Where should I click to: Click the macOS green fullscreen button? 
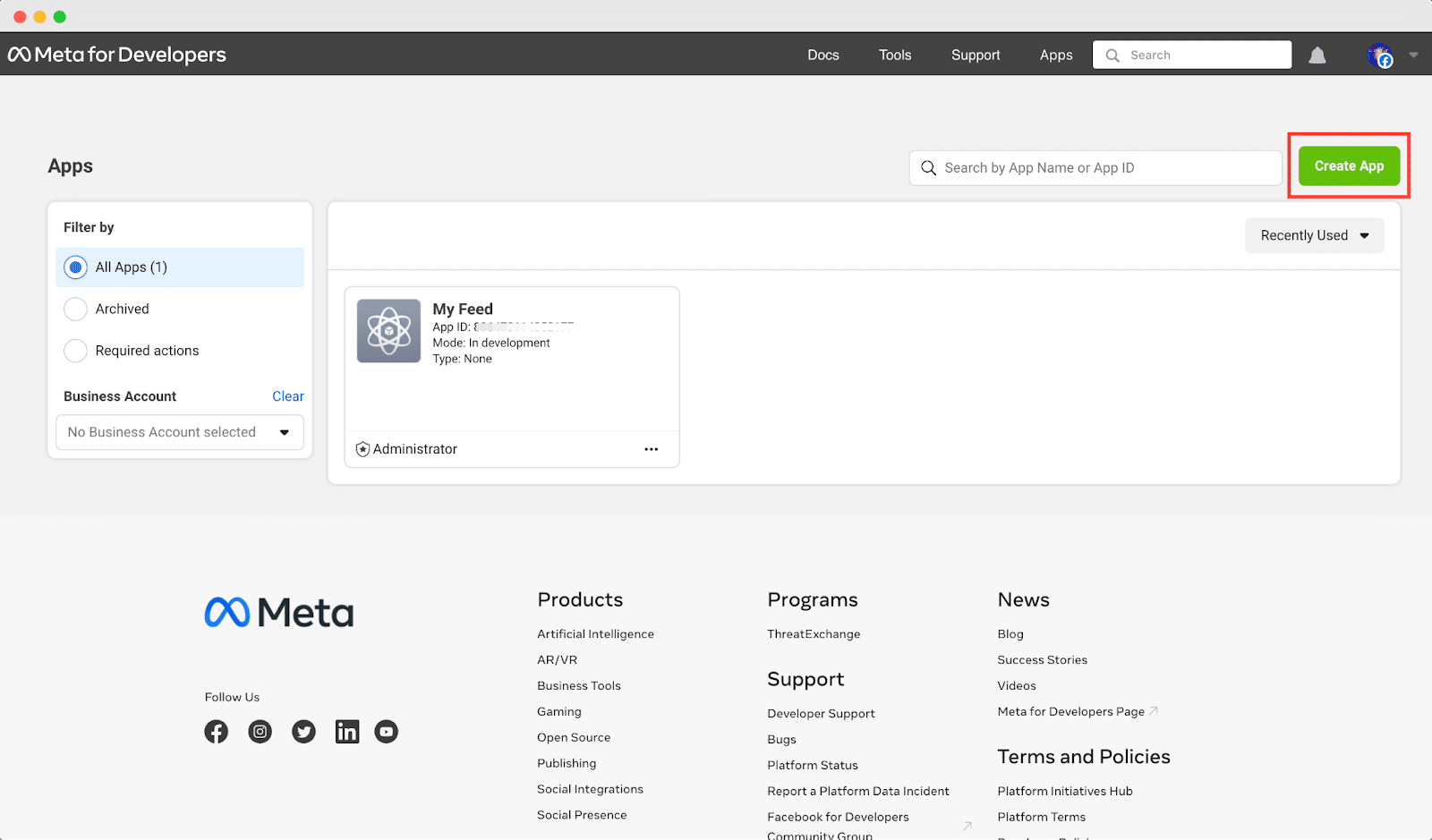pos(60,17)
